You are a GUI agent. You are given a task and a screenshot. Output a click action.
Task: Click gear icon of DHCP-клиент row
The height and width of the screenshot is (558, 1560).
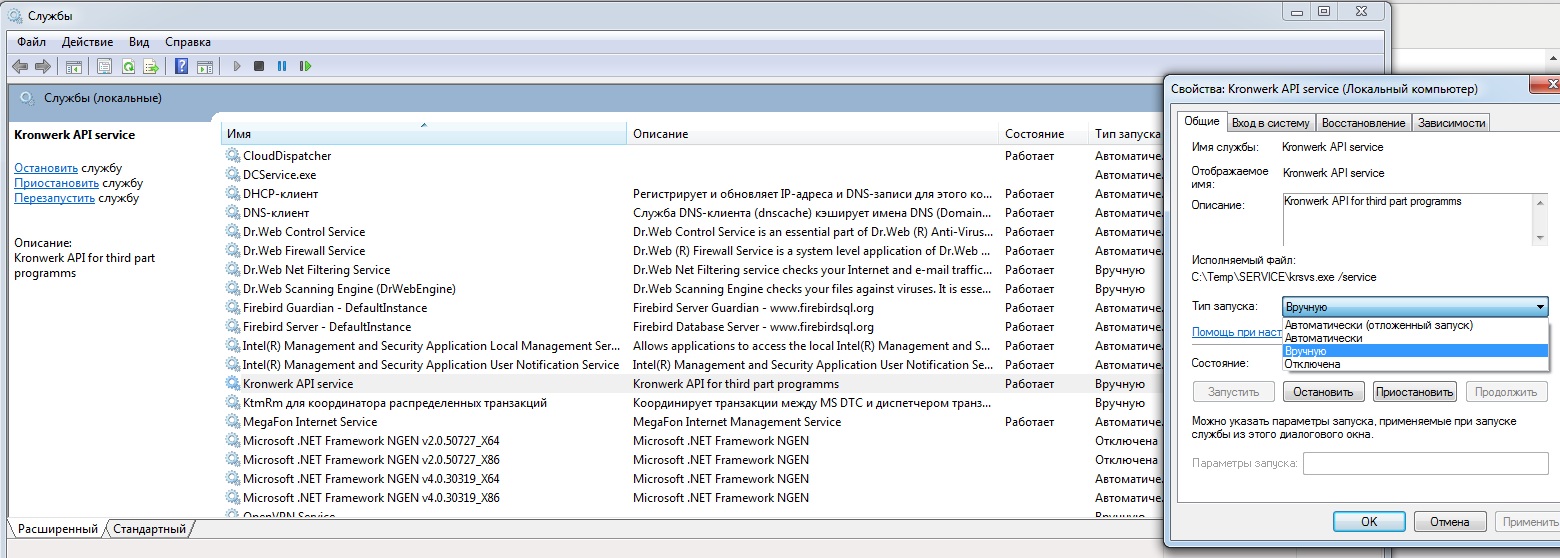[233, 194]
